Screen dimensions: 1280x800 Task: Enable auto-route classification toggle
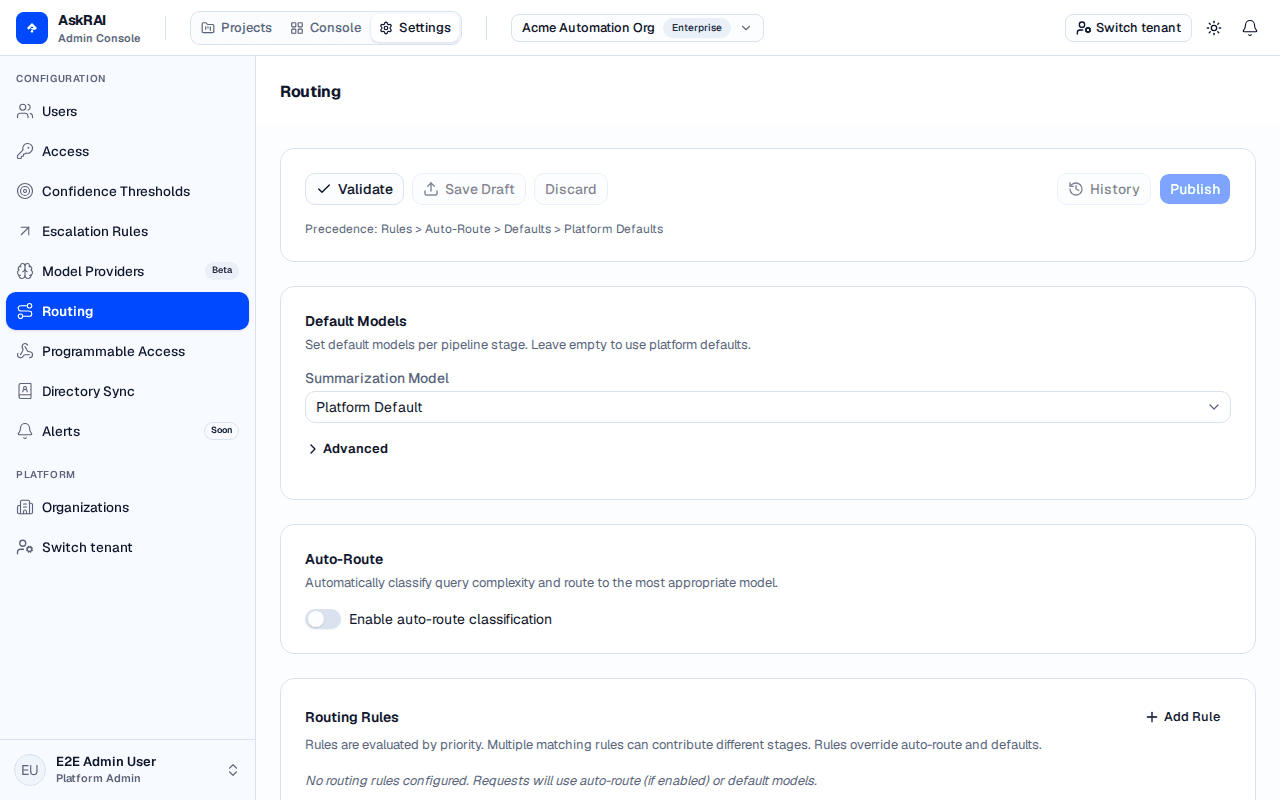point(323,619)
